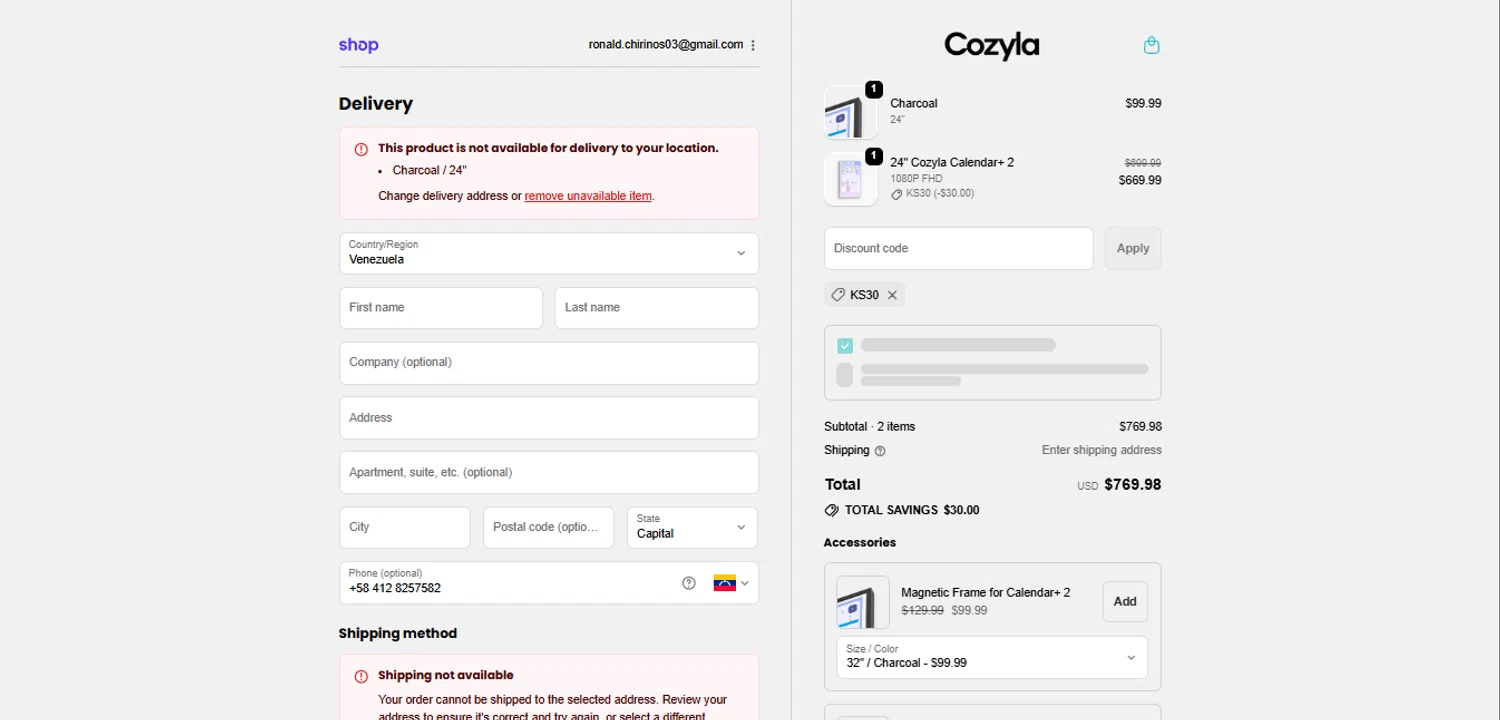This screenshot has height=720, width=1500.
Task: Click the phone field help icon
Action: [689, 583]
